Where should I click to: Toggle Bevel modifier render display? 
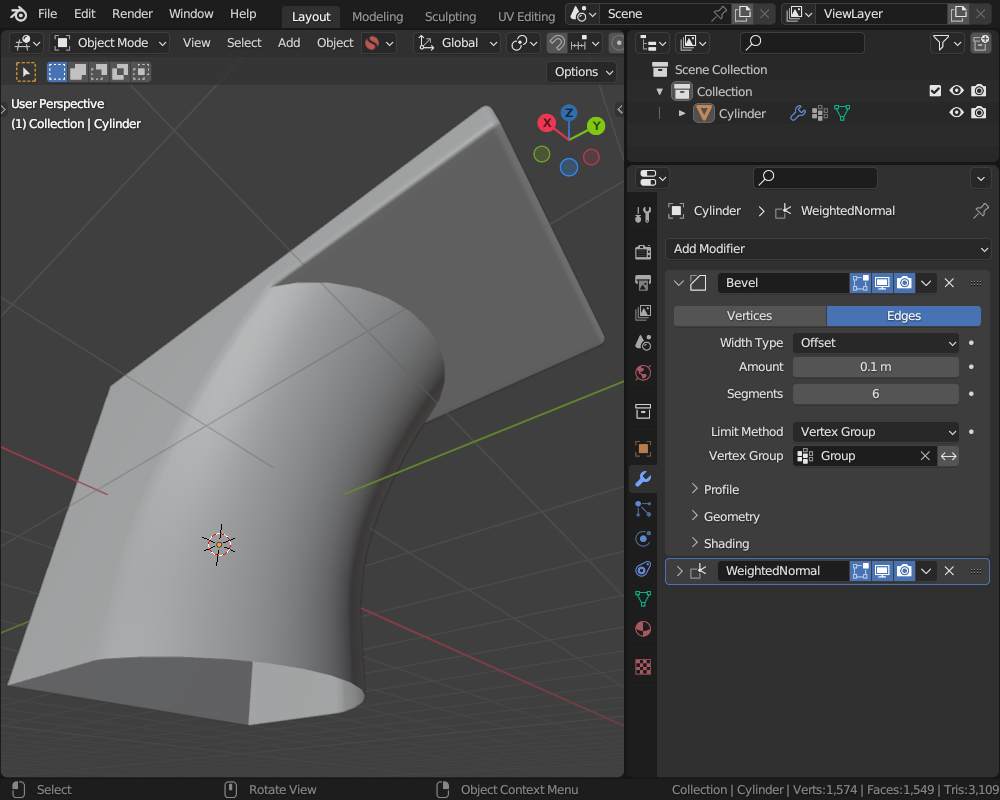[904, 283]
